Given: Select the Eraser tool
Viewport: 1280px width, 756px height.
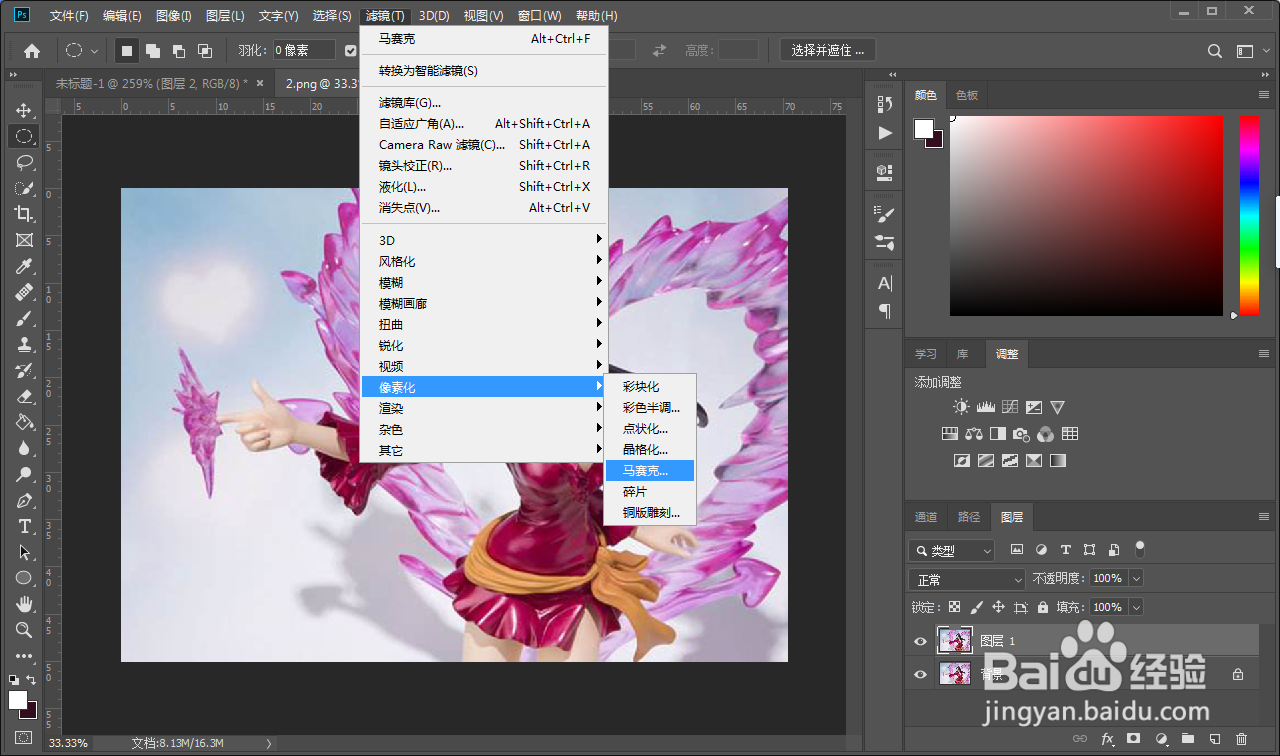Looking at the screenshot, I should (x=24, y=396).
